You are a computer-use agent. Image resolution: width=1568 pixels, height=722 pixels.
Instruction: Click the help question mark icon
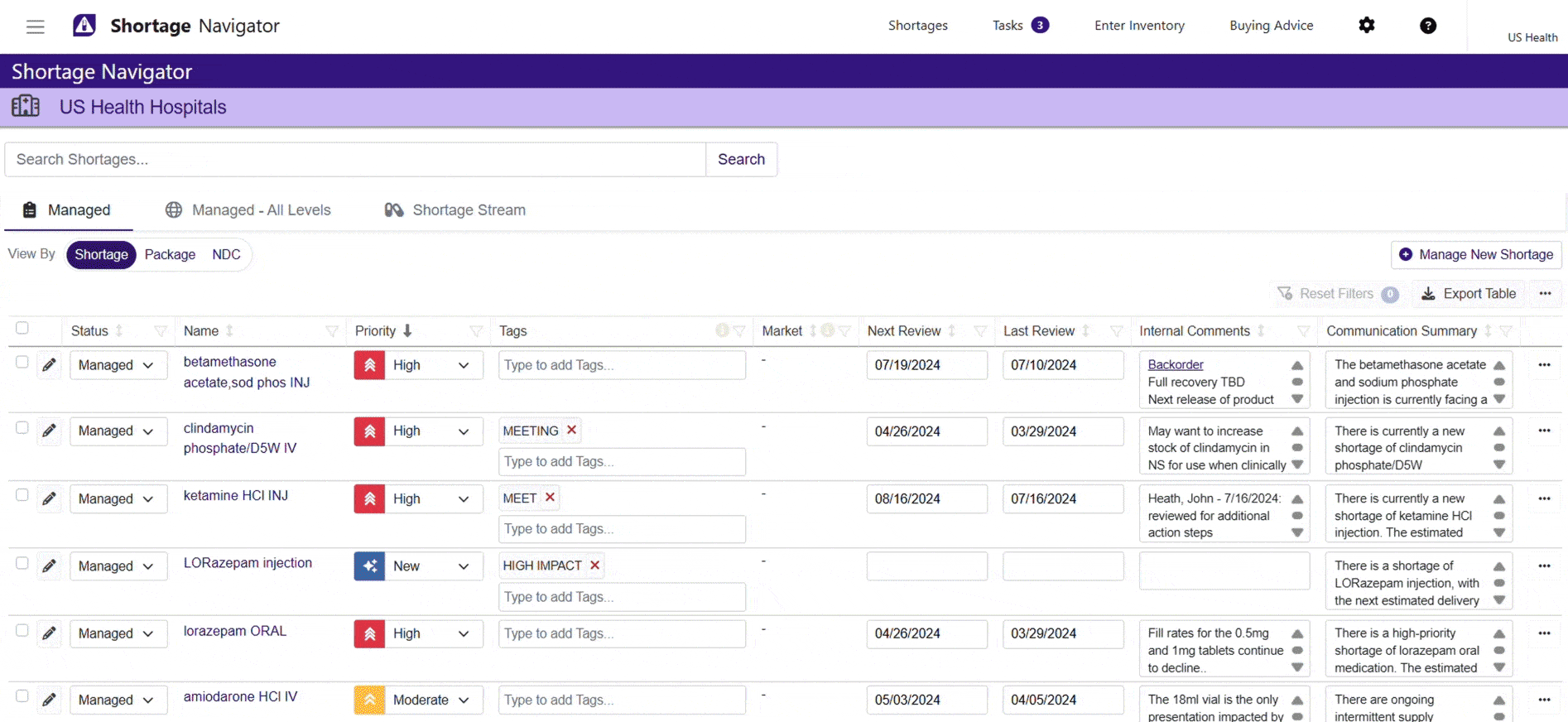1427,26
